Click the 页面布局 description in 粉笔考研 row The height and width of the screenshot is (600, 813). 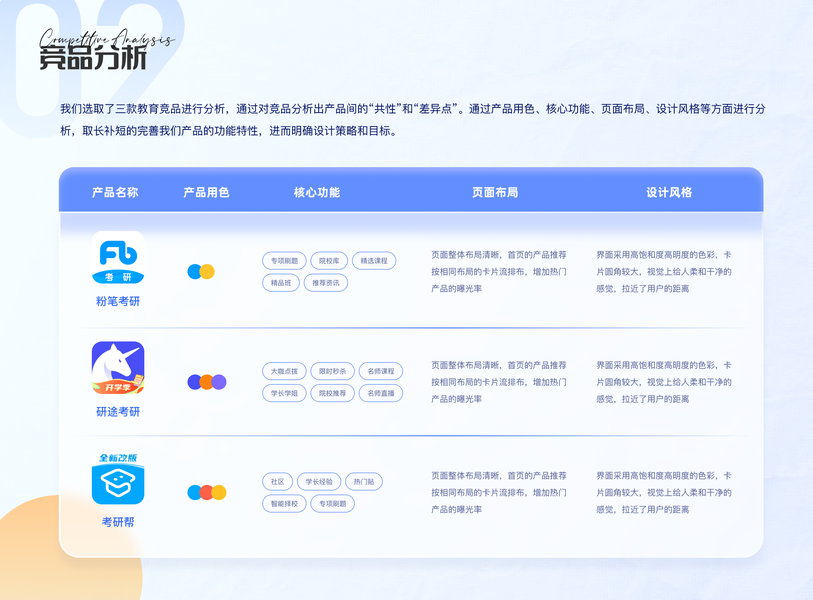pos(499,272)
